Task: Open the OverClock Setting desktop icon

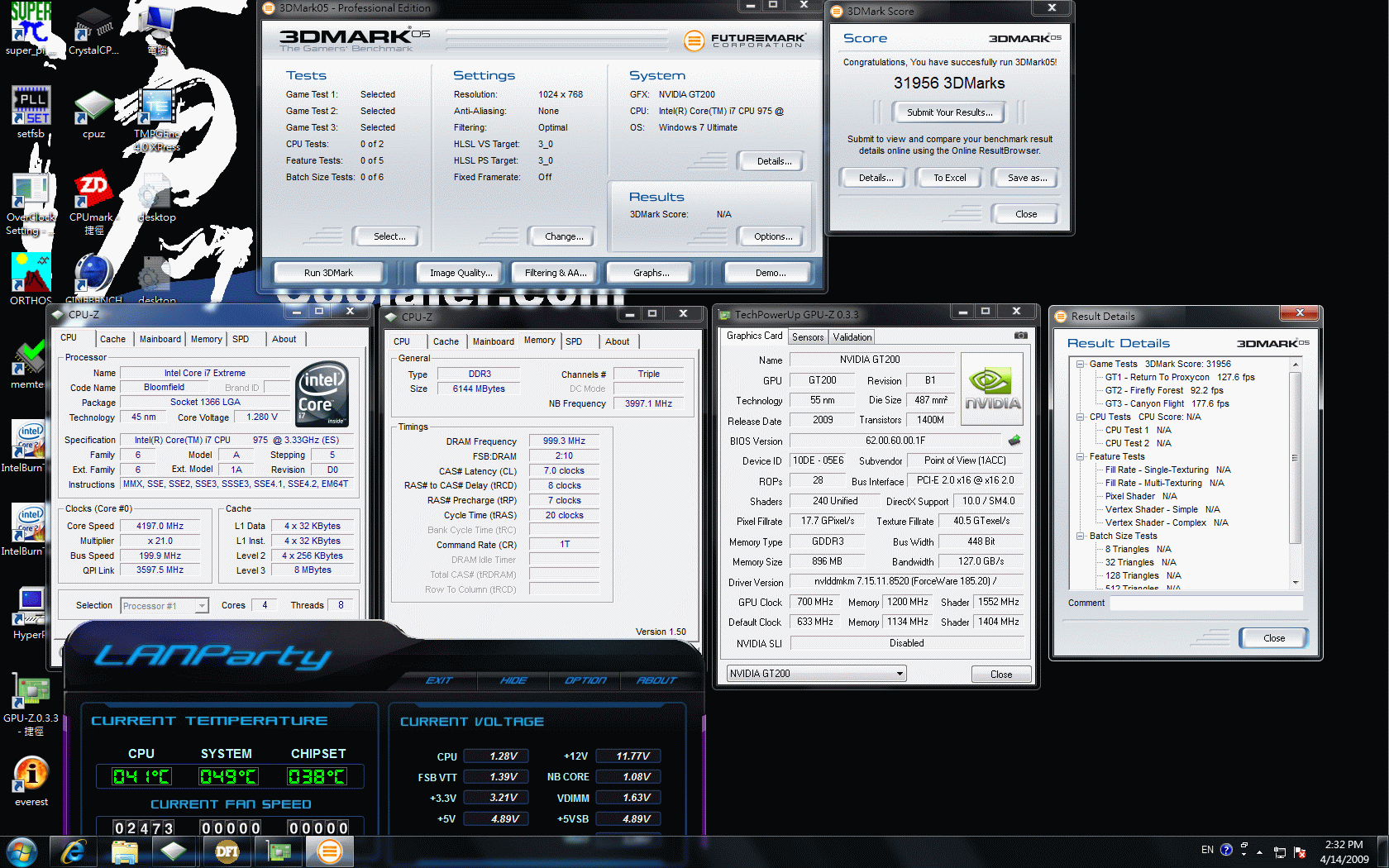Action: [x=31, y=203]
